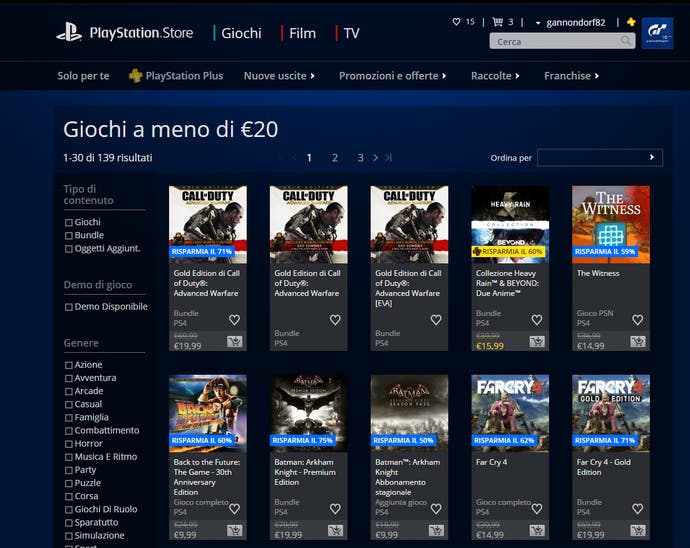The width and height of the screenshot is (690, 548).
Task: Check the Arcade genre filter
Action: click(x=69, y=392)
